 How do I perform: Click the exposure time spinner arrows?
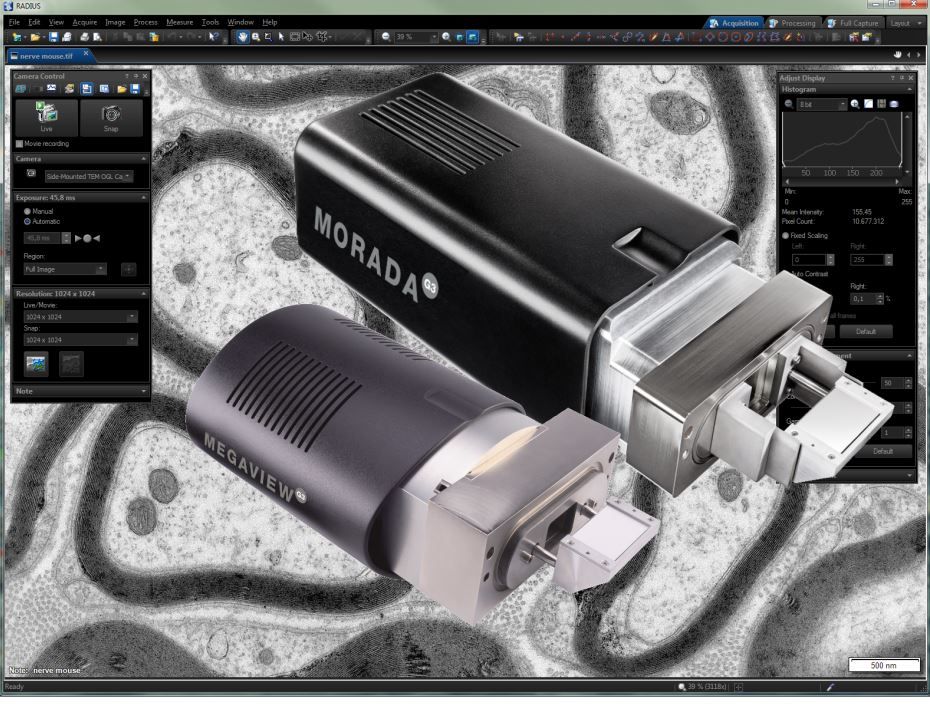click(x=66, y=238)
